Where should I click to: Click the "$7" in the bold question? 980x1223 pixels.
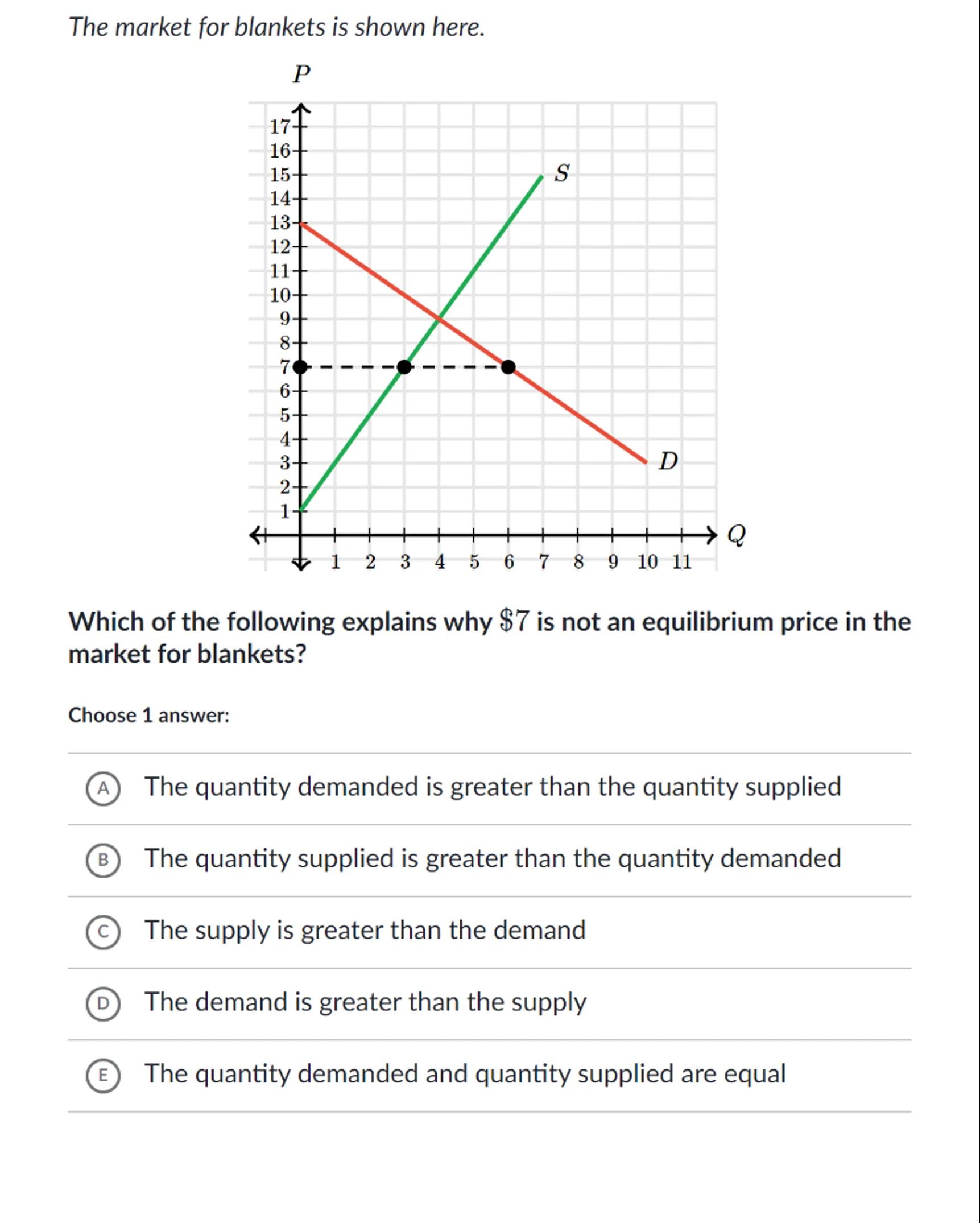point(514,621)
